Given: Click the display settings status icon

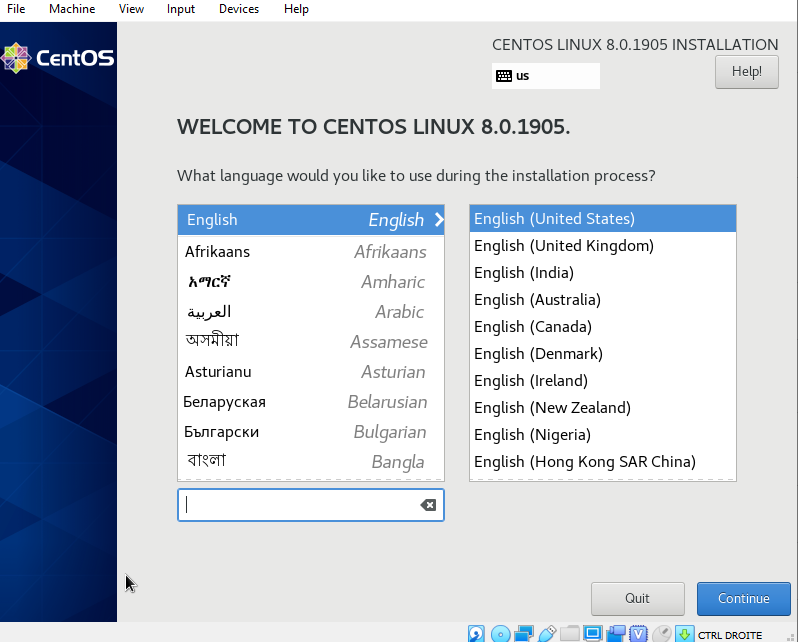Looking at the screenshot, I should (x=593, y=634).
